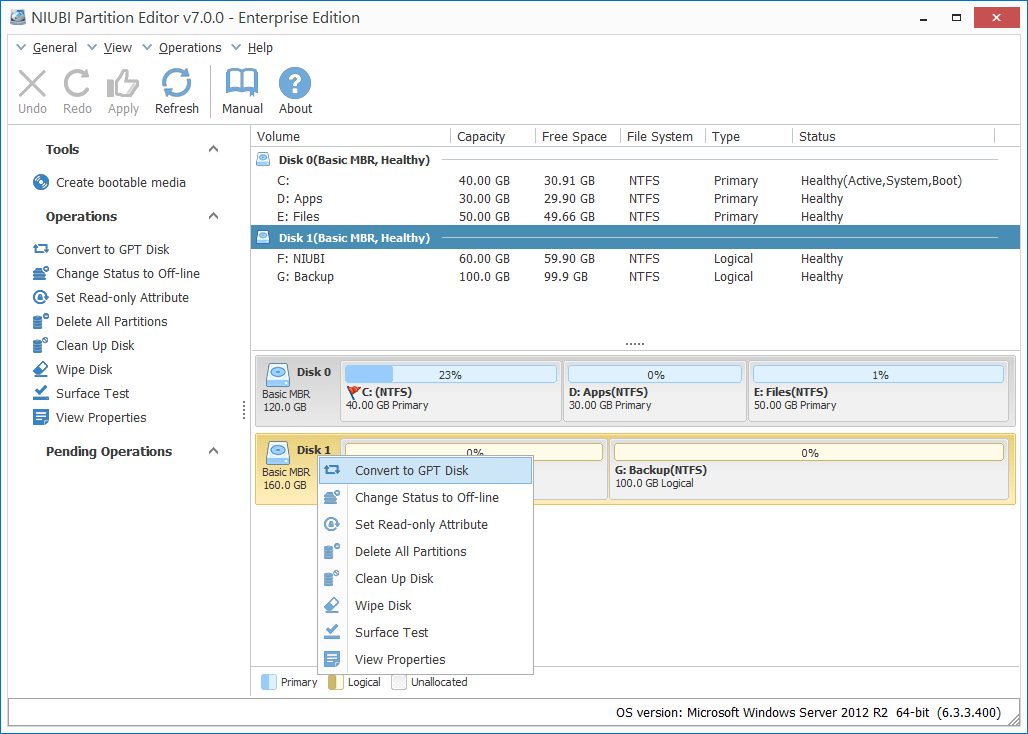Click sidebar Delete All Partitions link
The width and height of the screenshot is (1028, 734).
click(111, 321)
